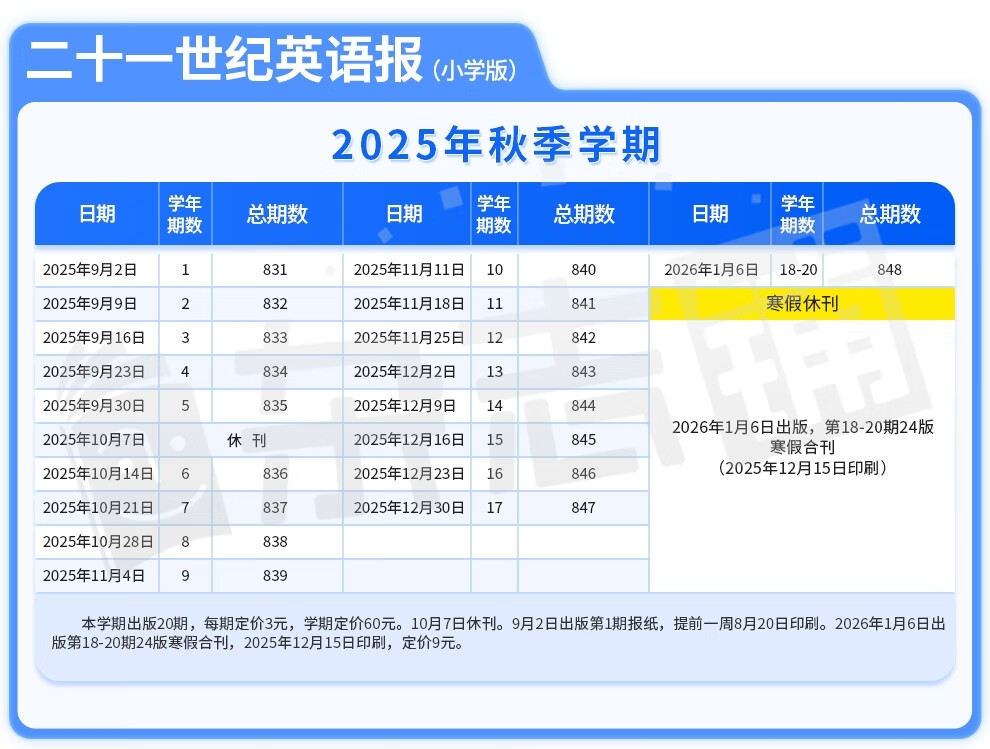
Task: Select the date cell 2025年11月25日
Action: pos(409,338)
